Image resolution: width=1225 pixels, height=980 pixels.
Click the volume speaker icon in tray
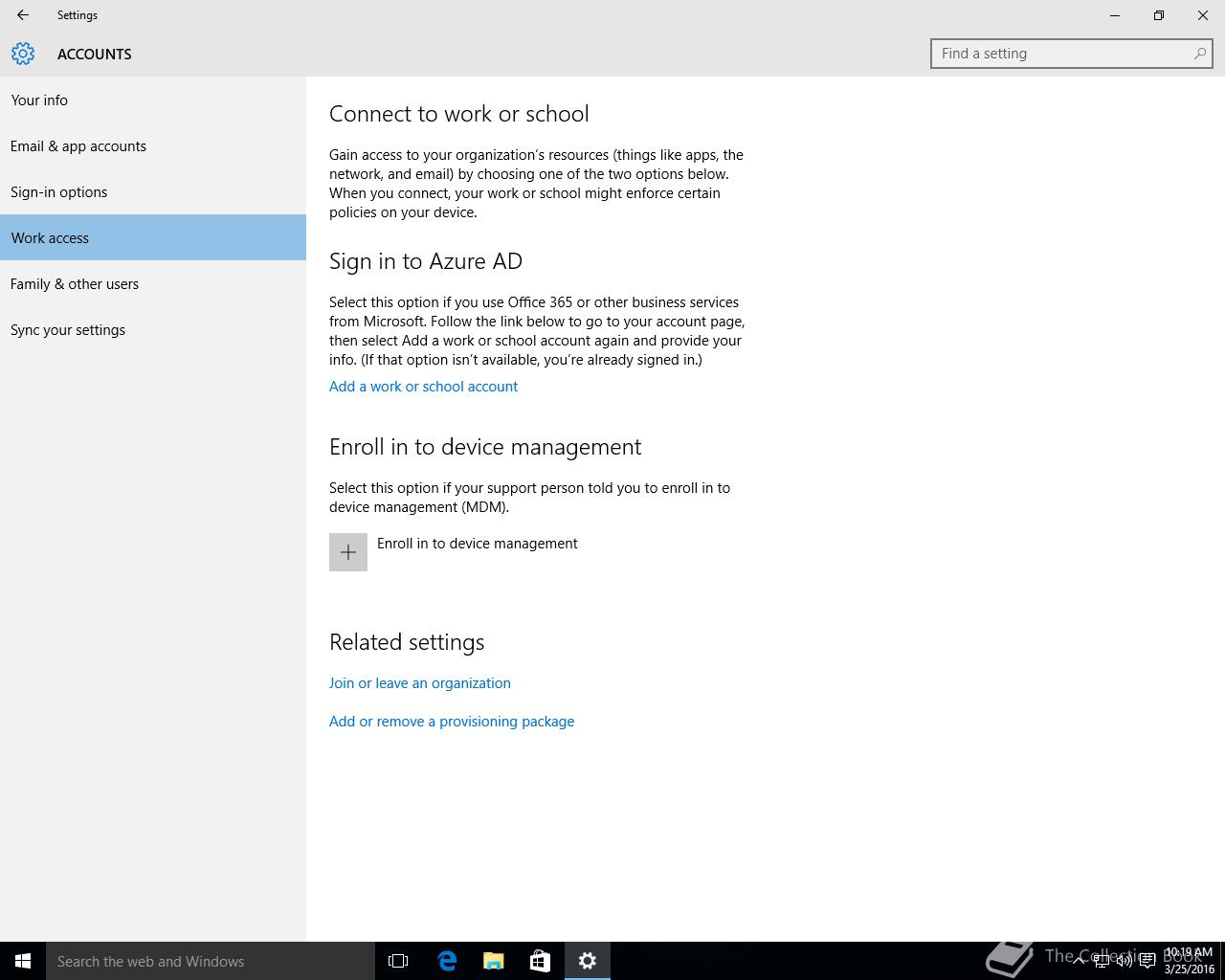(1125, 961)
